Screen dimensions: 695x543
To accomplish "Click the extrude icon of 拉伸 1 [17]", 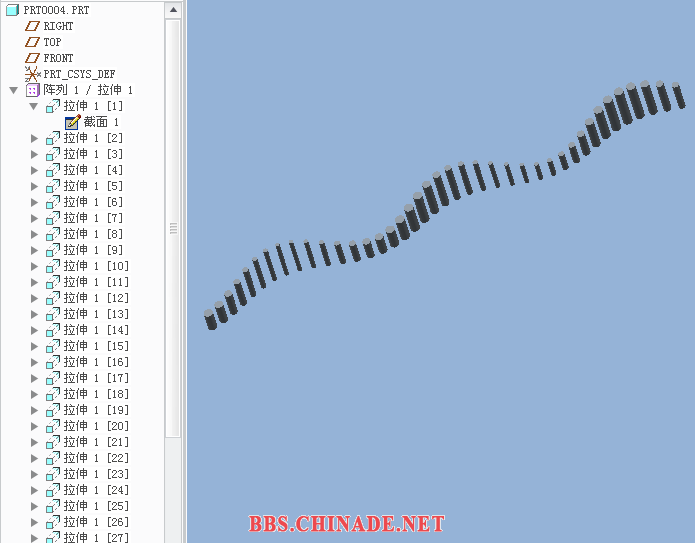I will (53, 378).
